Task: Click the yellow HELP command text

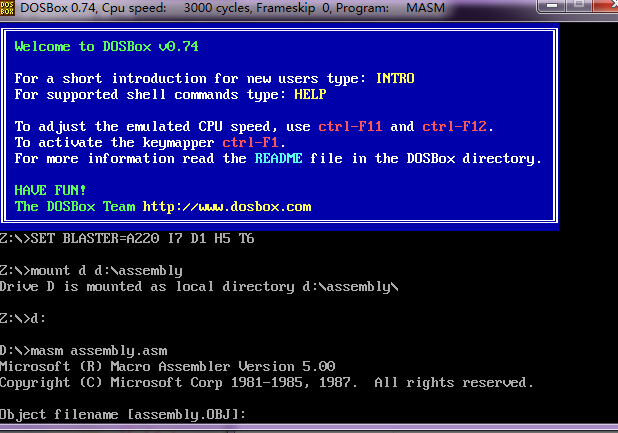Action: pos(310,95)
